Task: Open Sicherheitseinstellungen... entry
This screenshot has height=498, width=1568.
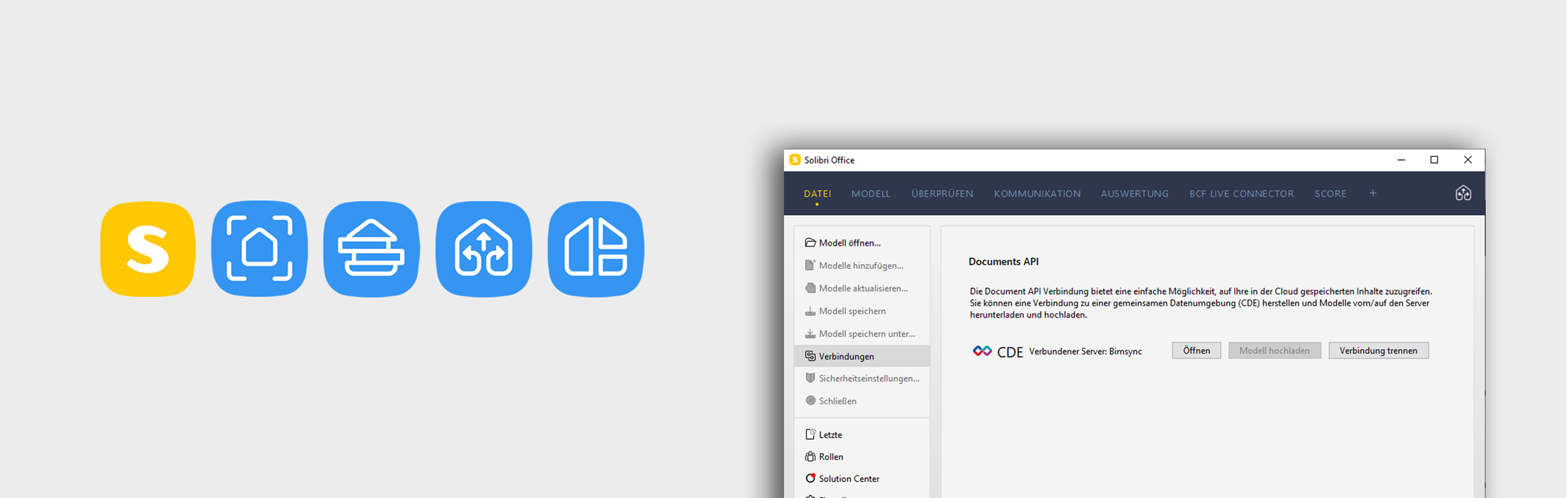Action: (862, 378)
